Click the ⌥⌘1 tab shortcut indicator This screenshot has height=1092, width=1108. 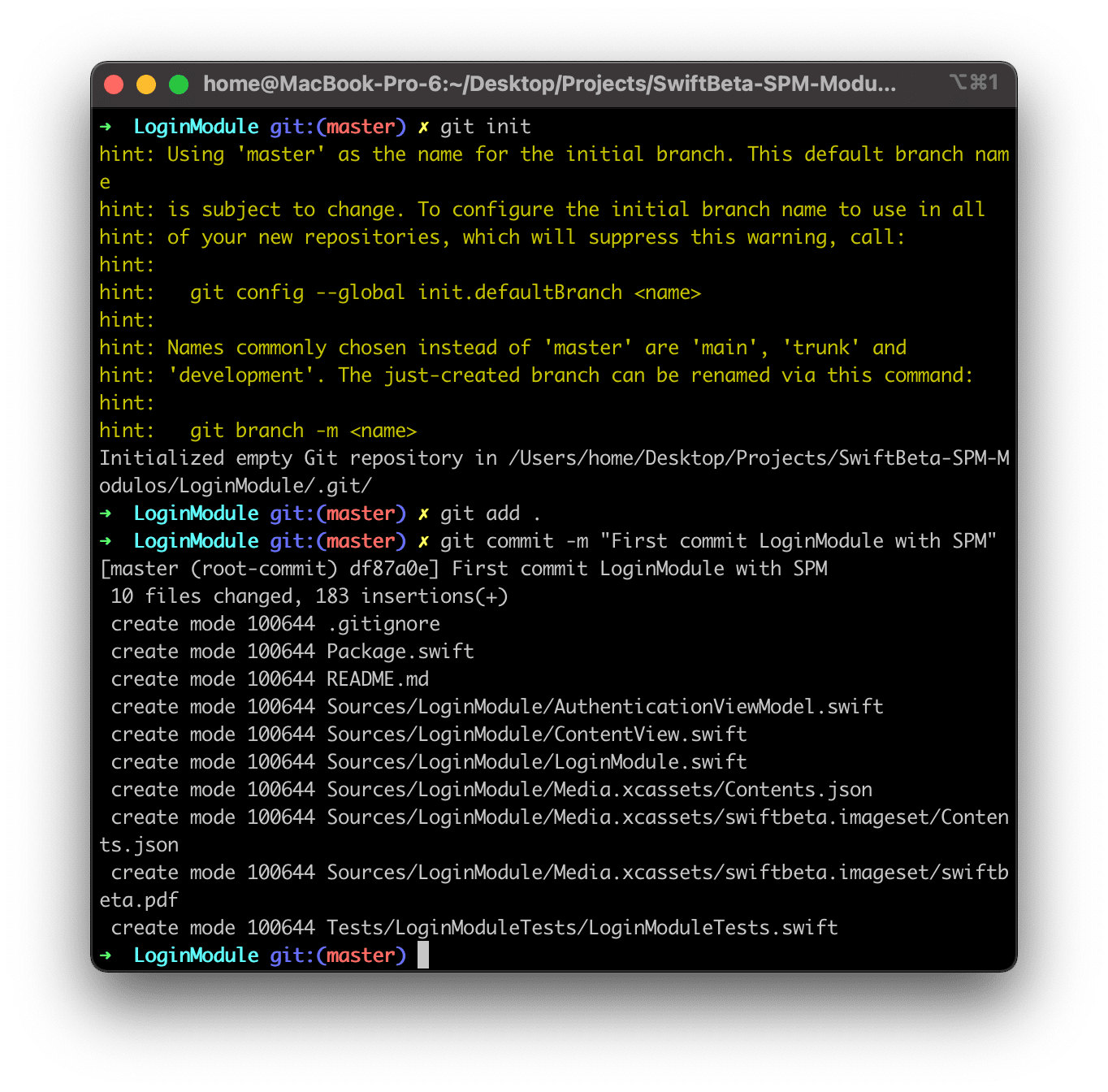(x=974, y=82)
